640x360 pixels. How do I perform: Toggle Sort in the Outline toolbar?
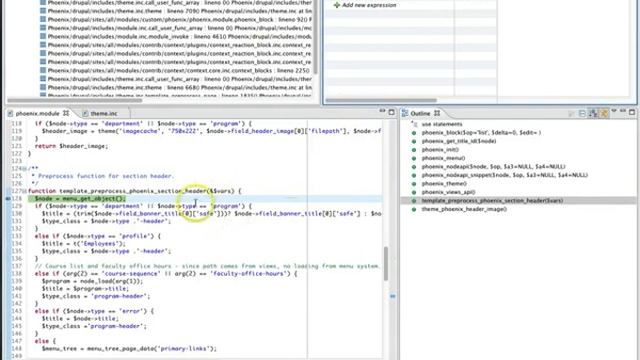coord(593,113)
